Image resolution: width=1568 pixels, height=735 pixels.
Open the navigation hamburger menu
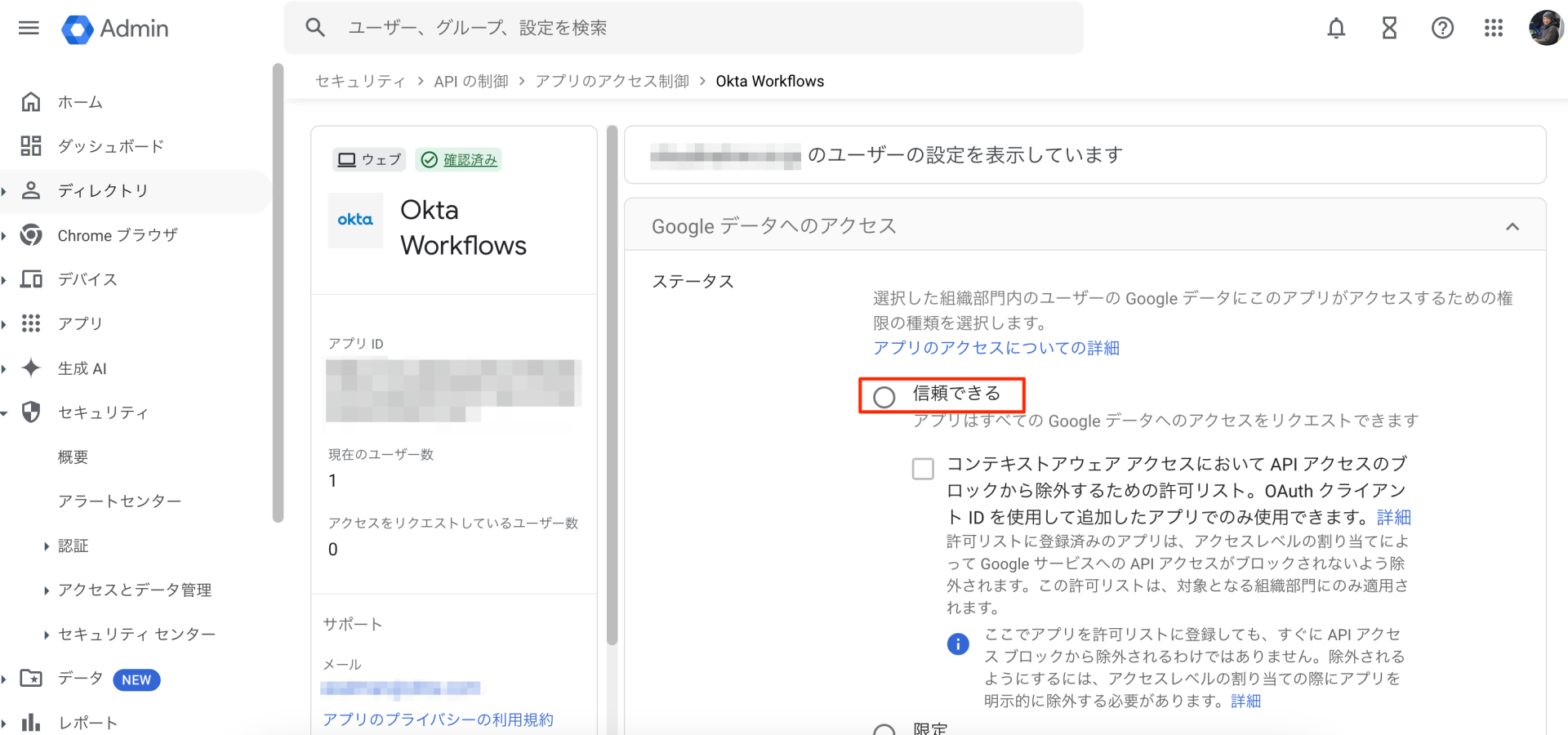pos(29,28)
